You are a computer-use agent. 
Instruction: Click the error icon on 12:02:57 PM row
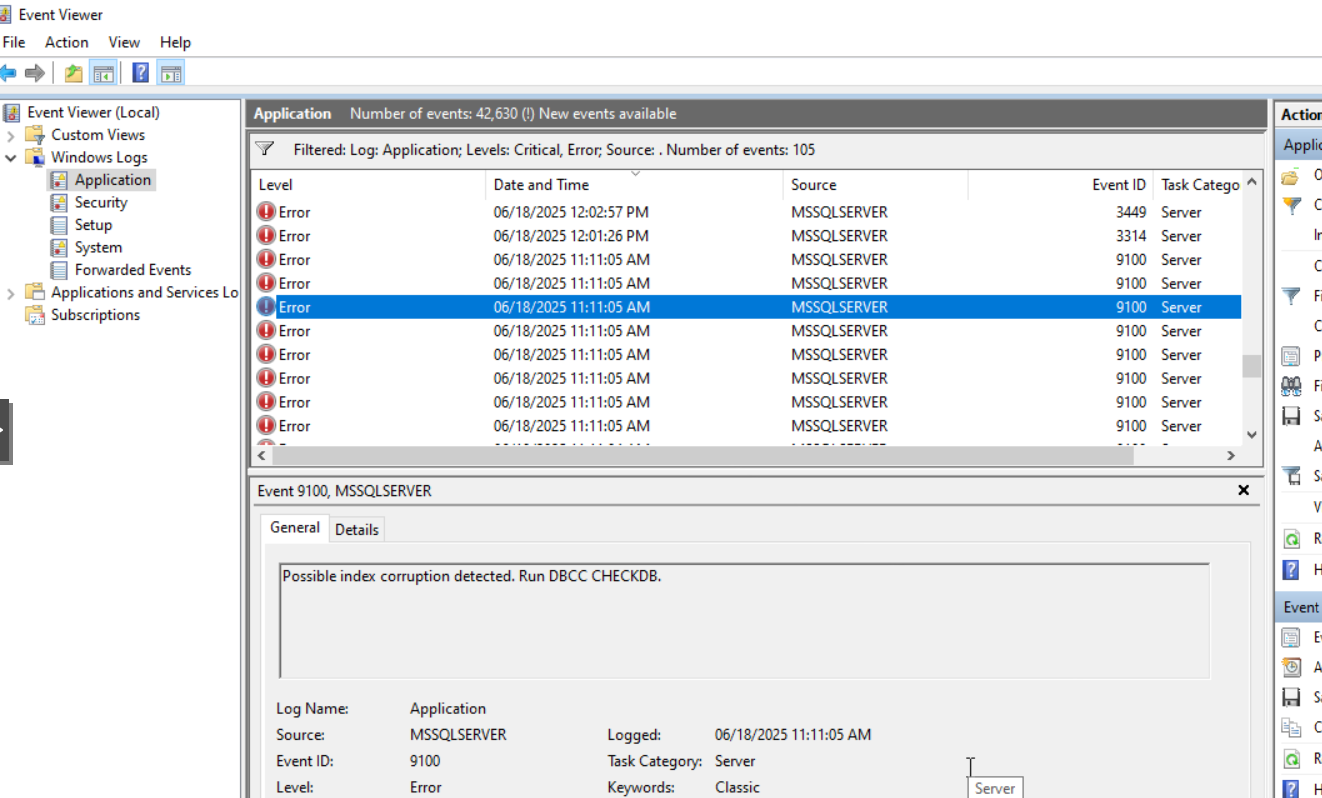click(266, 212)
